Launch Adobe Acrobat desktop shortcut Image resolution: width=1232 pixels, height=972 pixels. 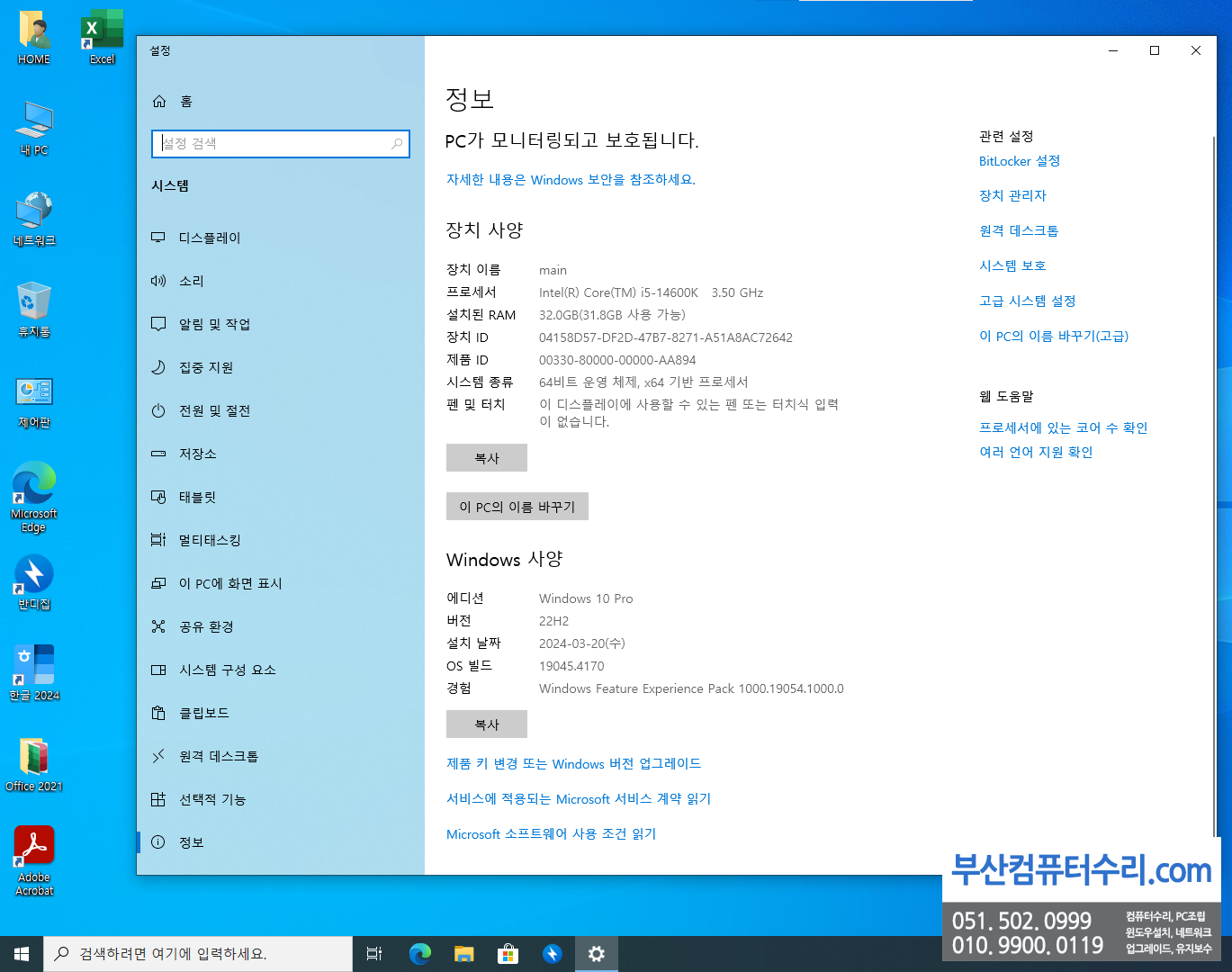tap(34, 861)
